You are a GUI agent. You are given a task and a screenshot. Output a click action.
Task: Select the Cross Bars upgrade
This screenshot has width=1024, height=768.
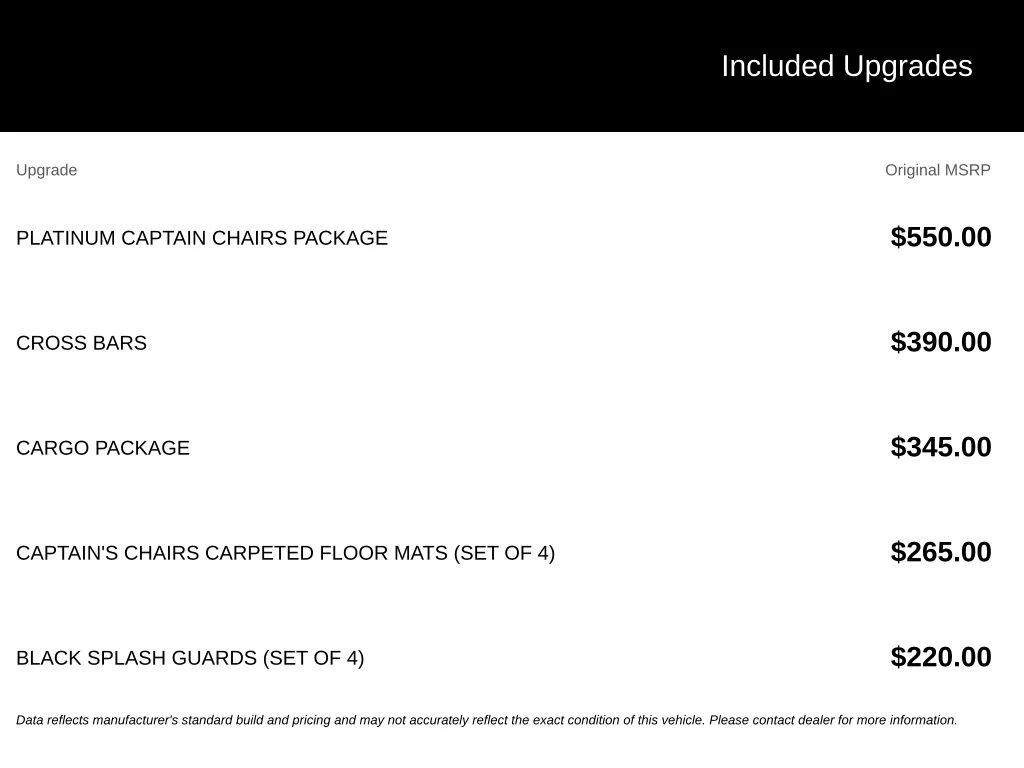81,343
